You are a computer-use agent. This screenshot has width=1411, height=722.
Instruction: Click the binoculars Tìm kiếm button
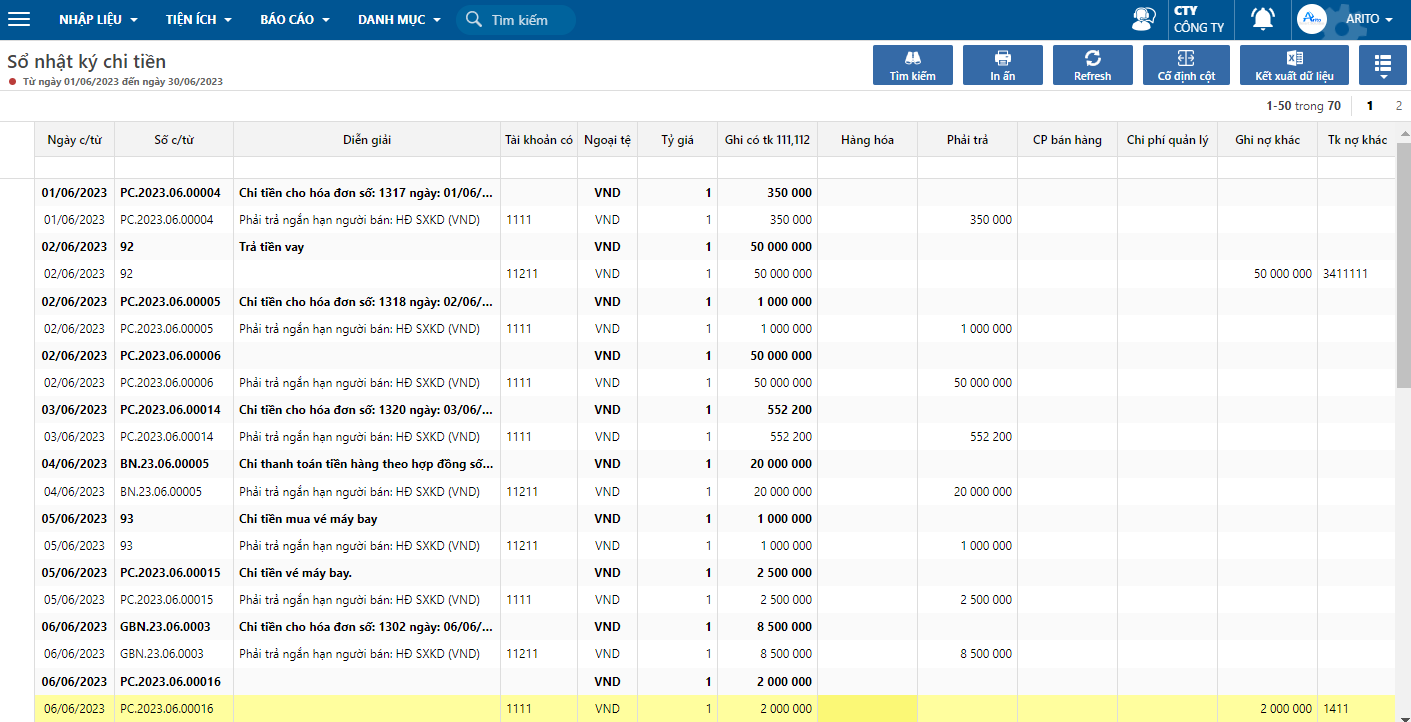pyautogui.click(x=912, y=66)
